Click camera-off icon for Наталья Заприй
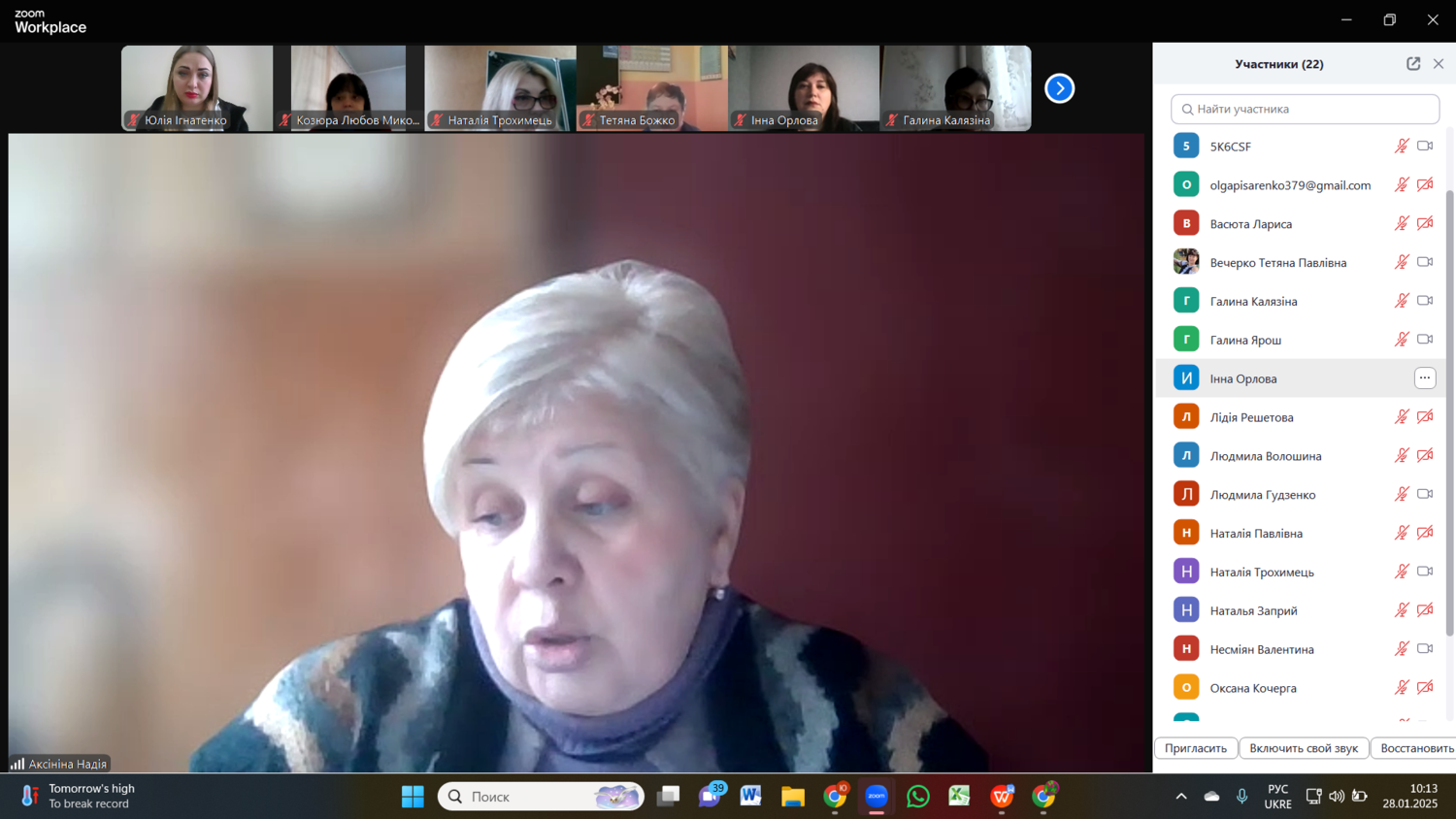The height and width of the screenshot is (819, 1456). [x=1425, y=610]
